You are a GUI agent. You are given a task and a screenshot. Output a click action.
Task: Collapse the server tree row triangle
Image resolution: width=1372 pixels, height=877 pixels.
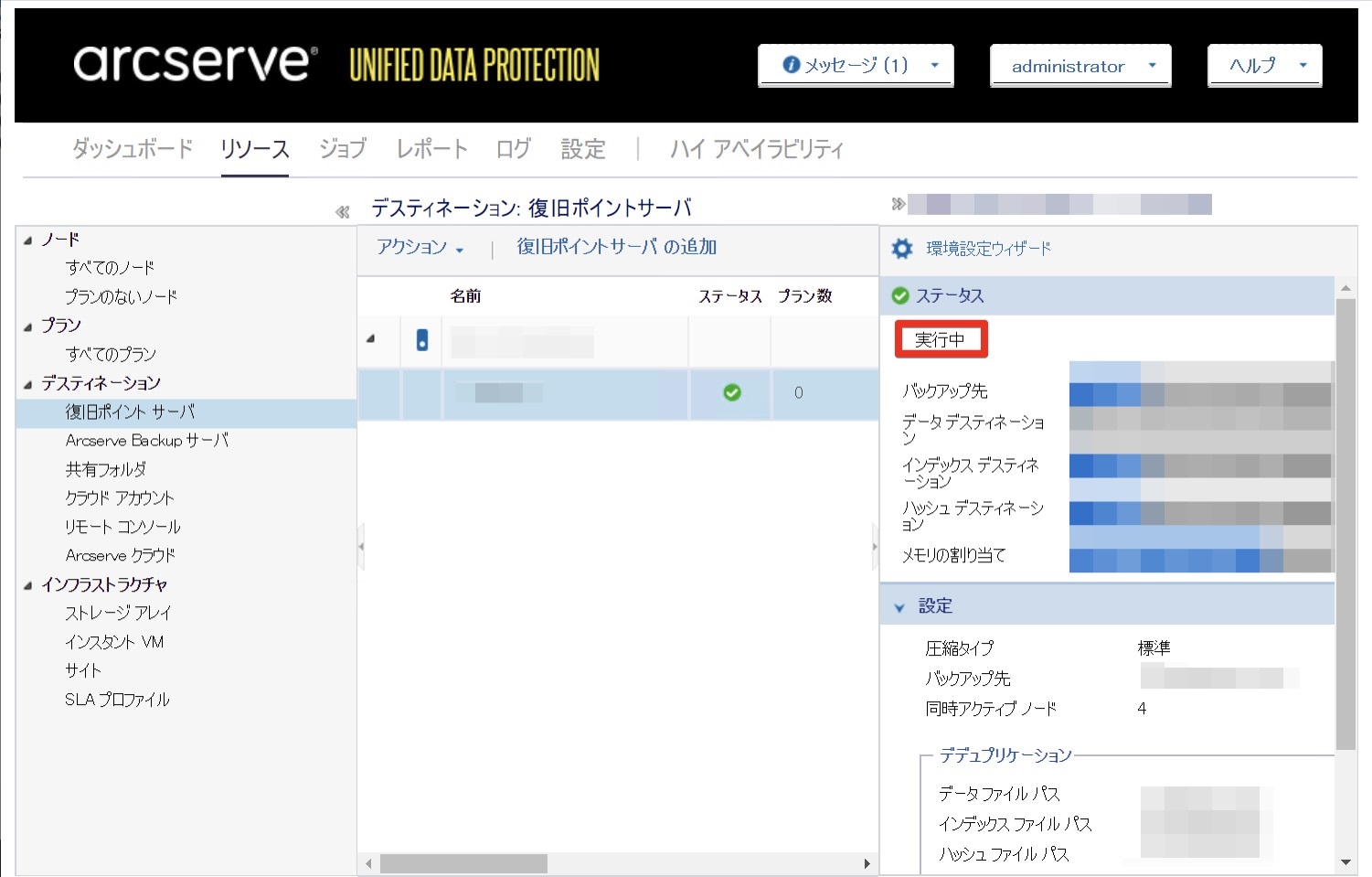coord(370,339)
